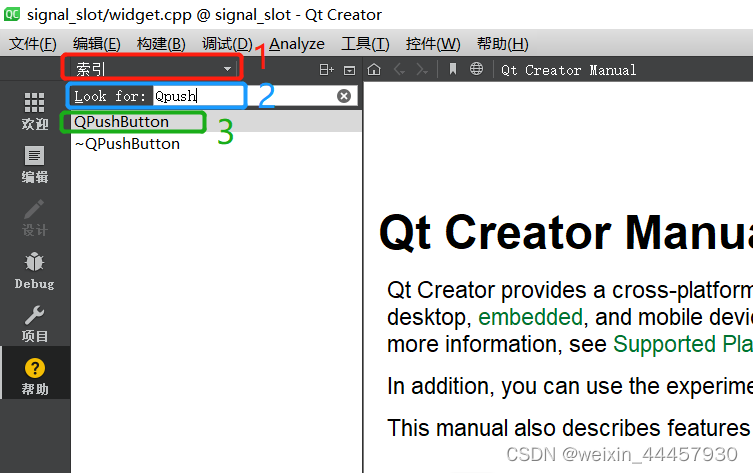Open help page online globe icon
The width and height of the screenshot is (753, 473).
(476, 69)
